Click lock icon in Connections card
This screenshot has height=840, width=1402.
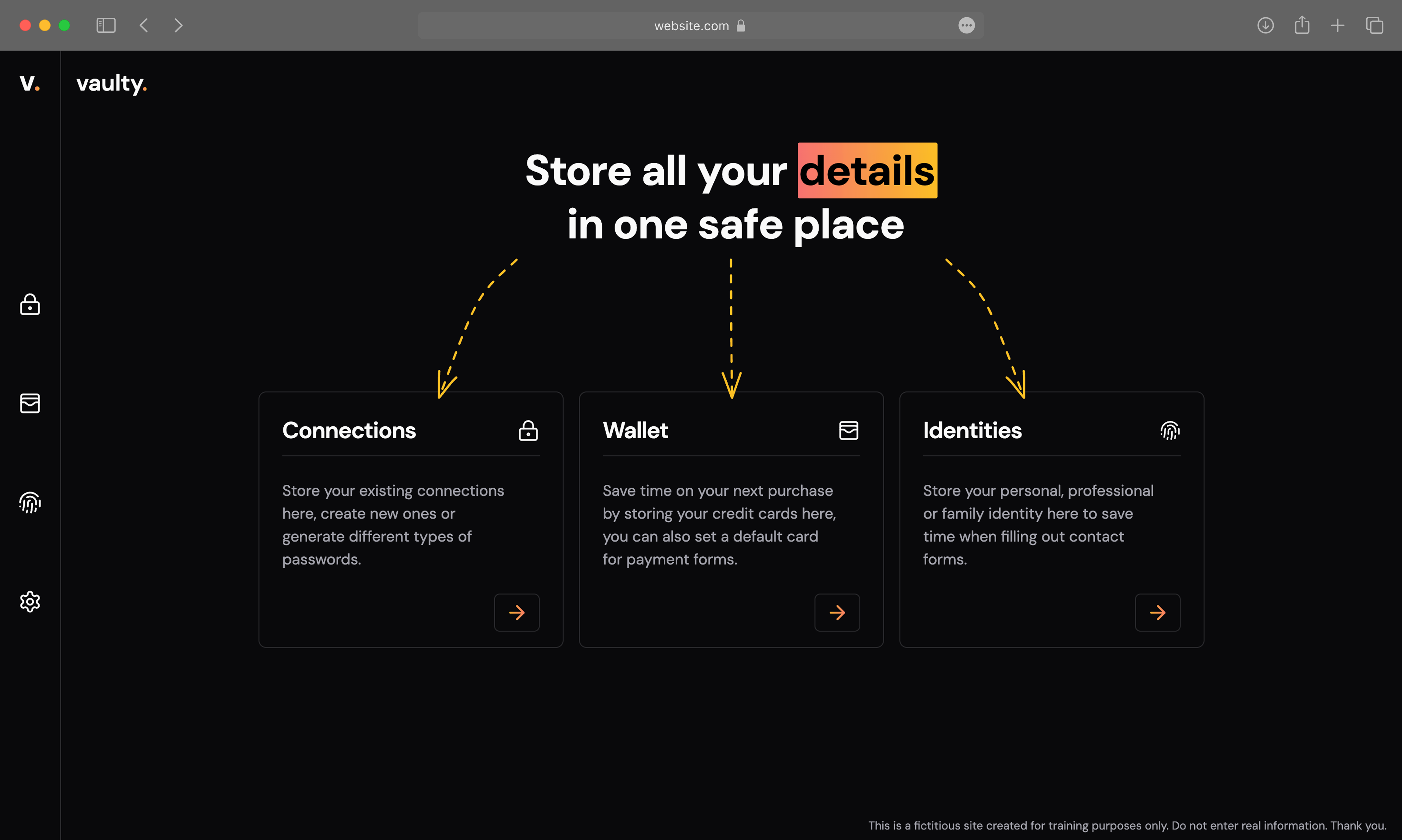coord(528,431)
